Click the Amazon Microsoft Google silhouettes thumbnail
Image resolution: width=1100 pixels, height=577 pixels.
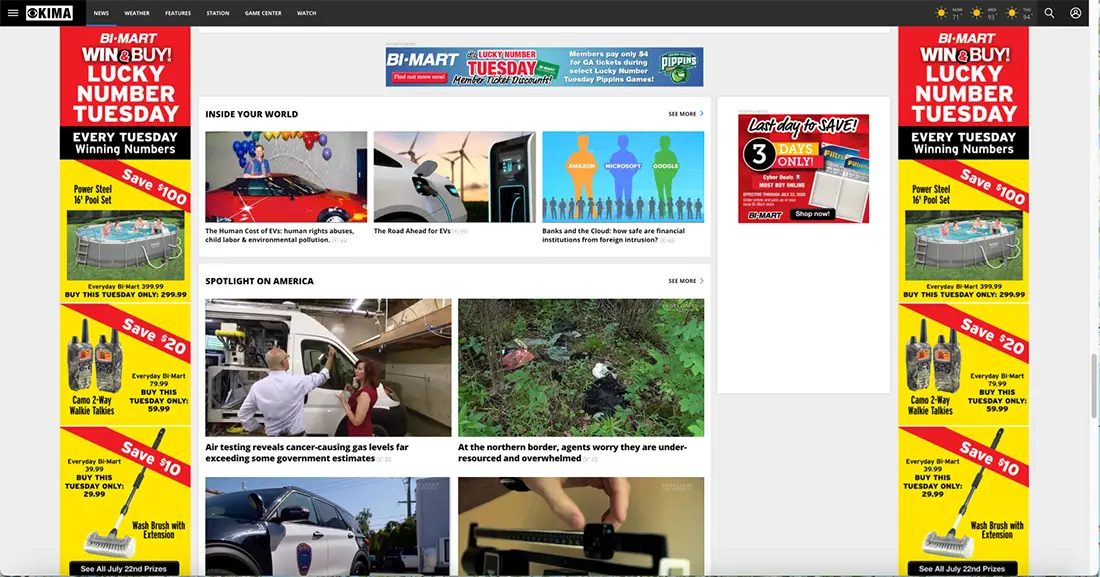point(623,177)
